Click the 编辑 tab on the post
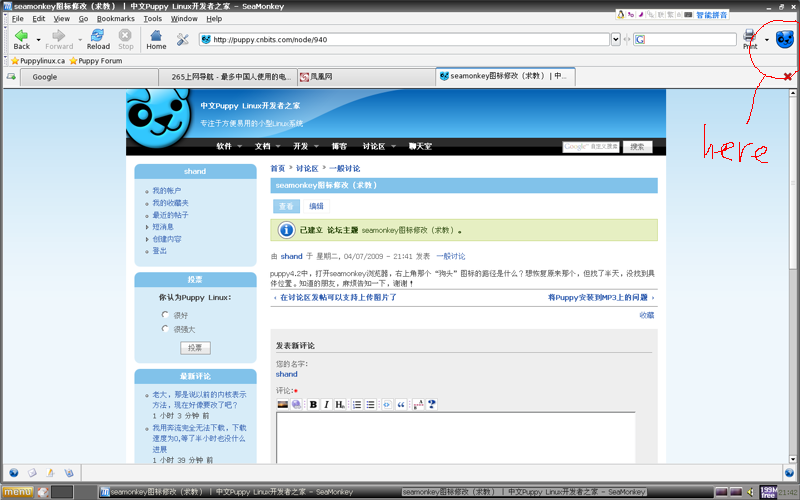Image resolution: width=800 pixels, height=500 pixels. pyautogui.click(x=316, y=206)
